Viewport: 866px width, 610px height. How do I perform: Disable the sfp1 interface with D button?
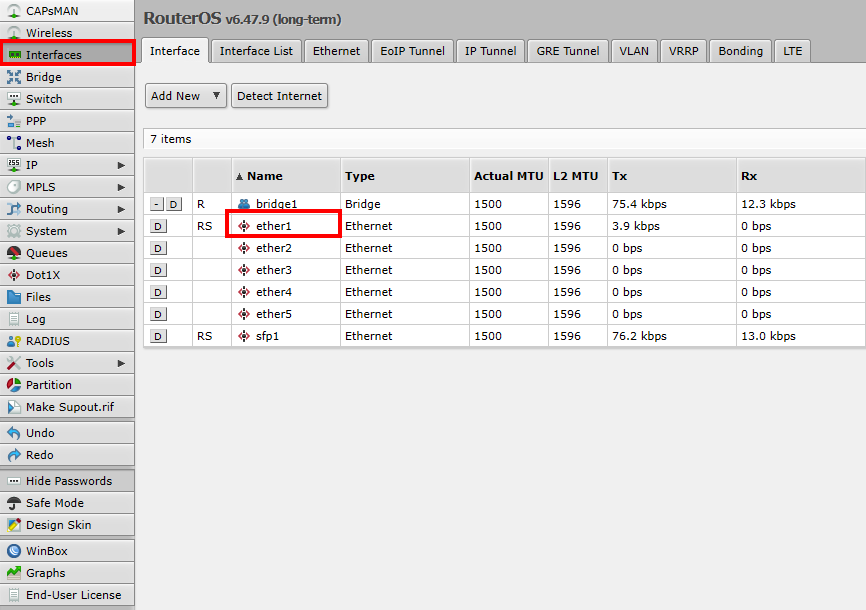point(158,336)
